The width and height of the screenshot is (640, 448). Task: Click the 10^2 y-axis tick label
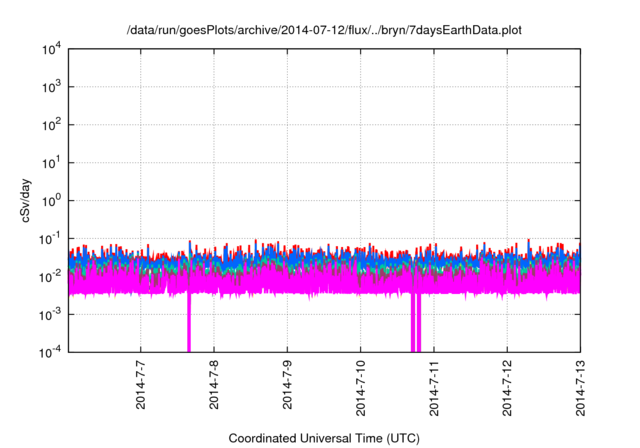(x=51, y=125)
